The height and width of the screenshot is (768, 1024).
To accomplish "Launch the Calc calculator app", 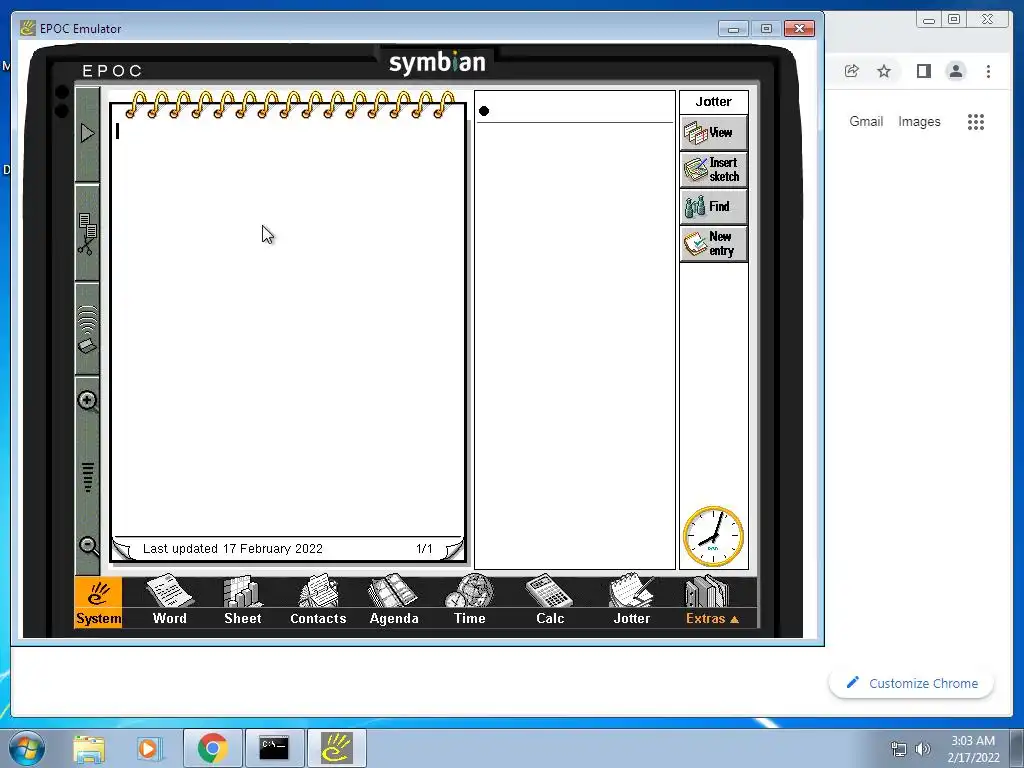I will coord(550,601).
